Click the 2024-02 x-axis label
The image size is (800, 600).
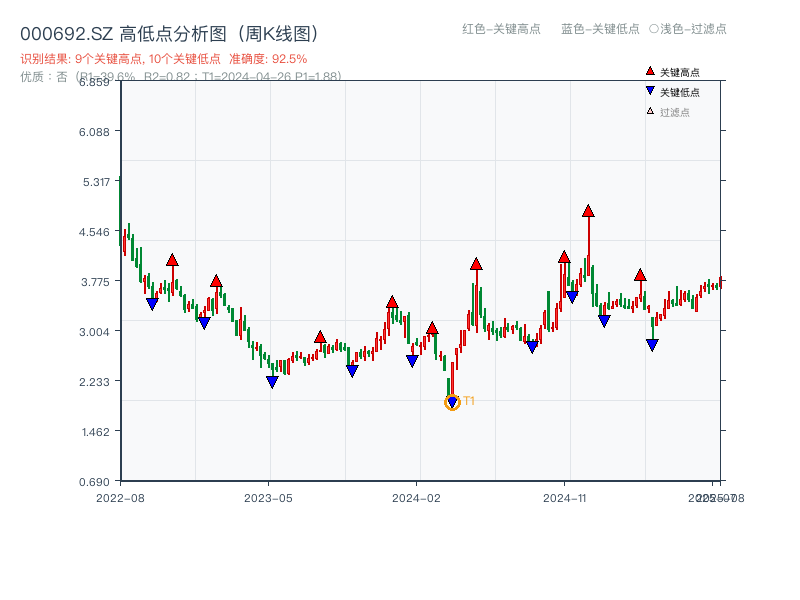[x=416, y=498]
